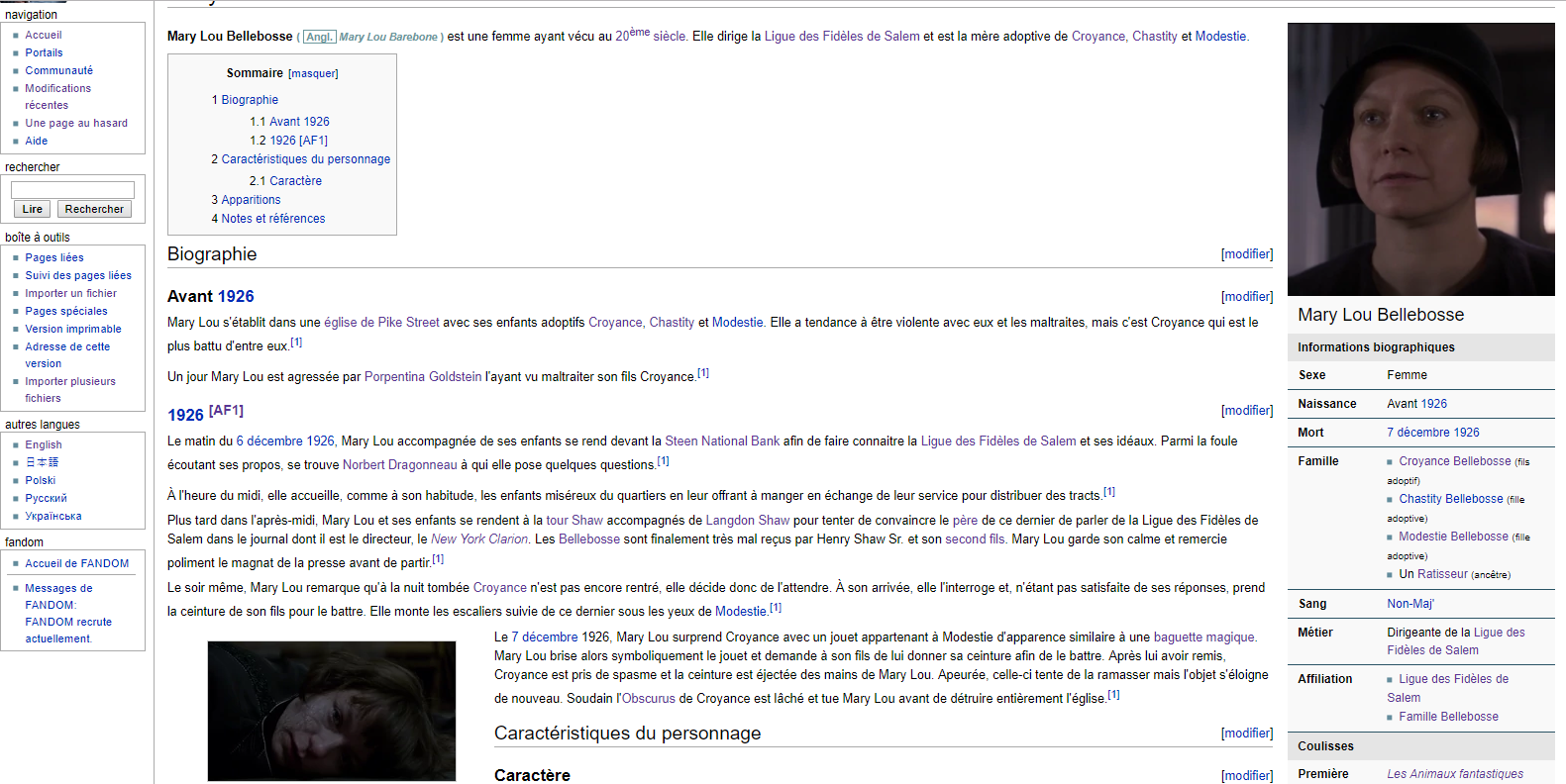The height and width of the screenshot is (784, 1566).
Task: Open Suivi des pages liées
Action: [78, 275]
